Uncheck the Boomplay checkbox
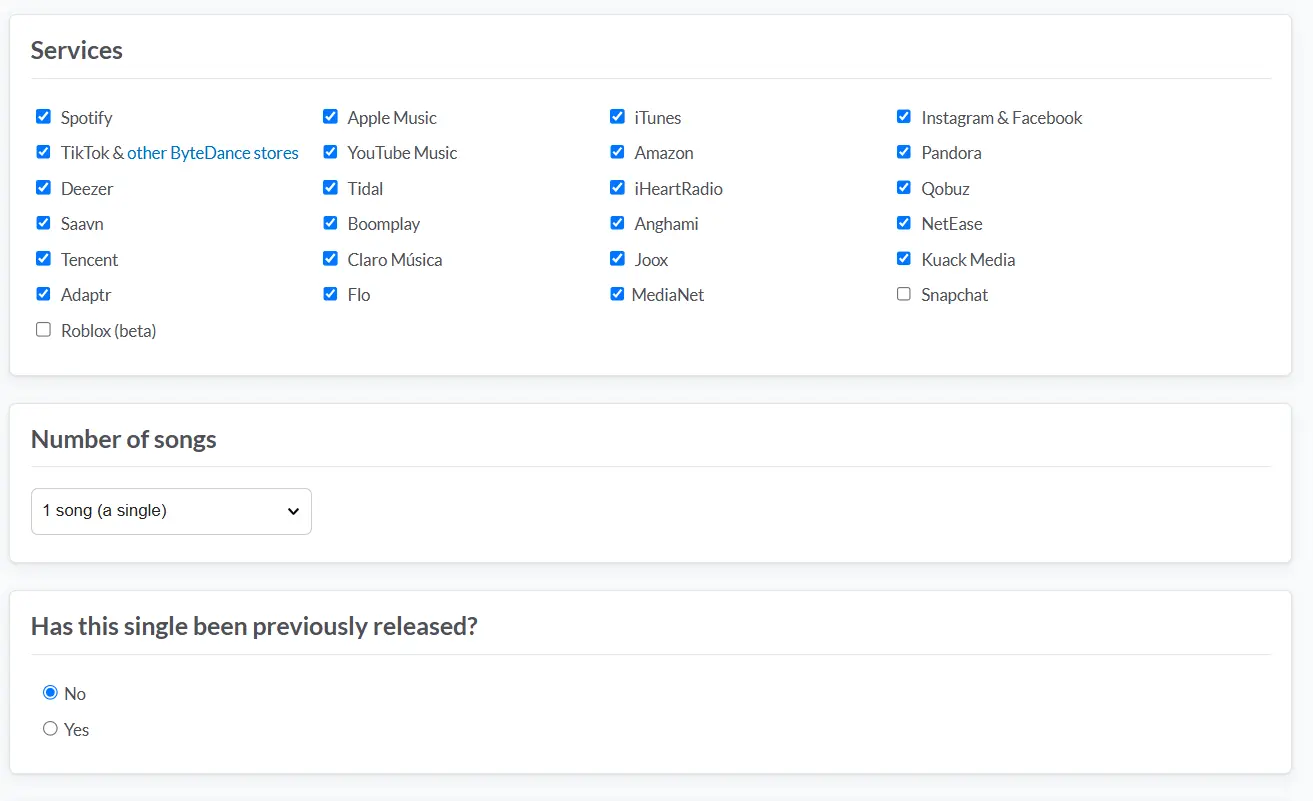 [330, 223]
